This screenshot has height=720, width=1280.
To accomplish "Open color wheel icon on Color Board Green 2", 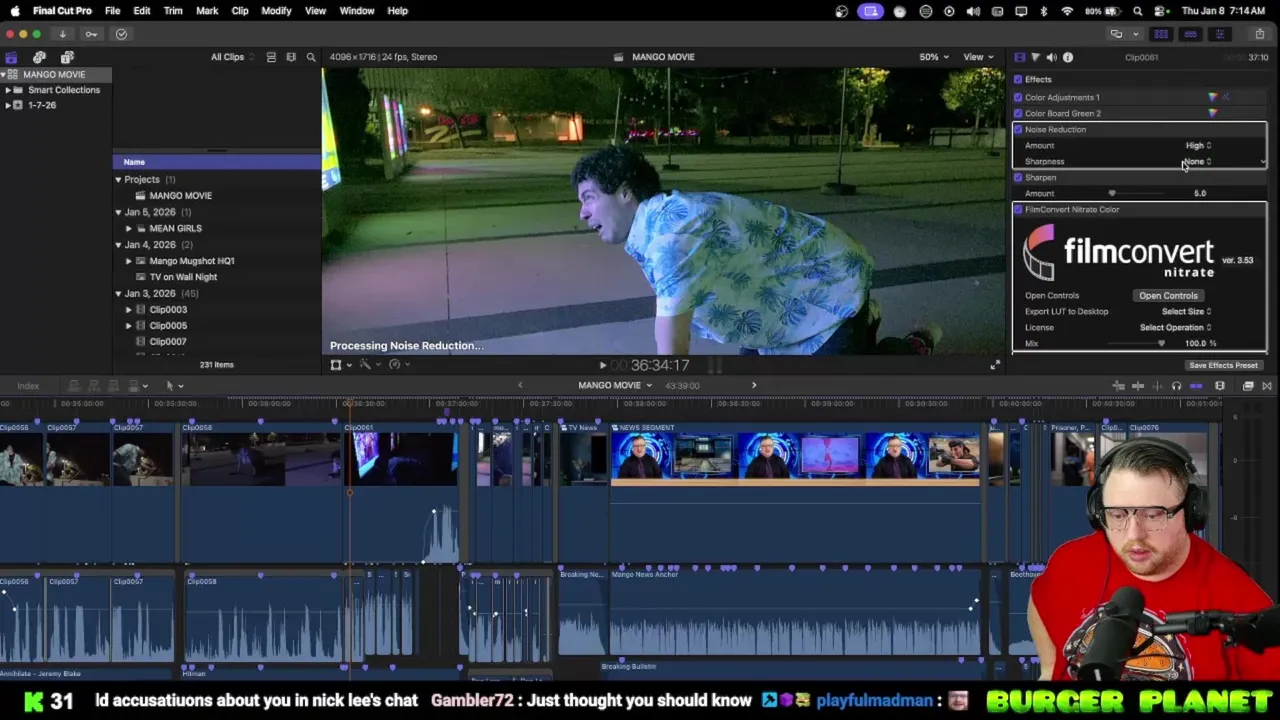I will 1213,113.
